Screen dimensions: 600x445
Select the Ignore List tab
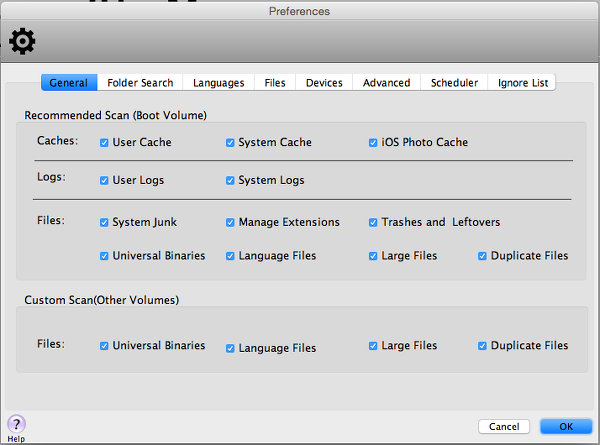(x=522, y=83)
